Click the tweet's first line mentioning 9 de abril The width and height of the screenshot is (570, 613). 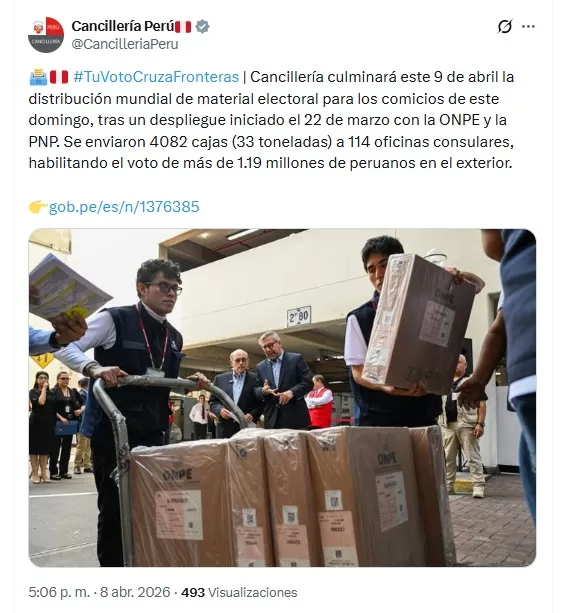(271, 77)
